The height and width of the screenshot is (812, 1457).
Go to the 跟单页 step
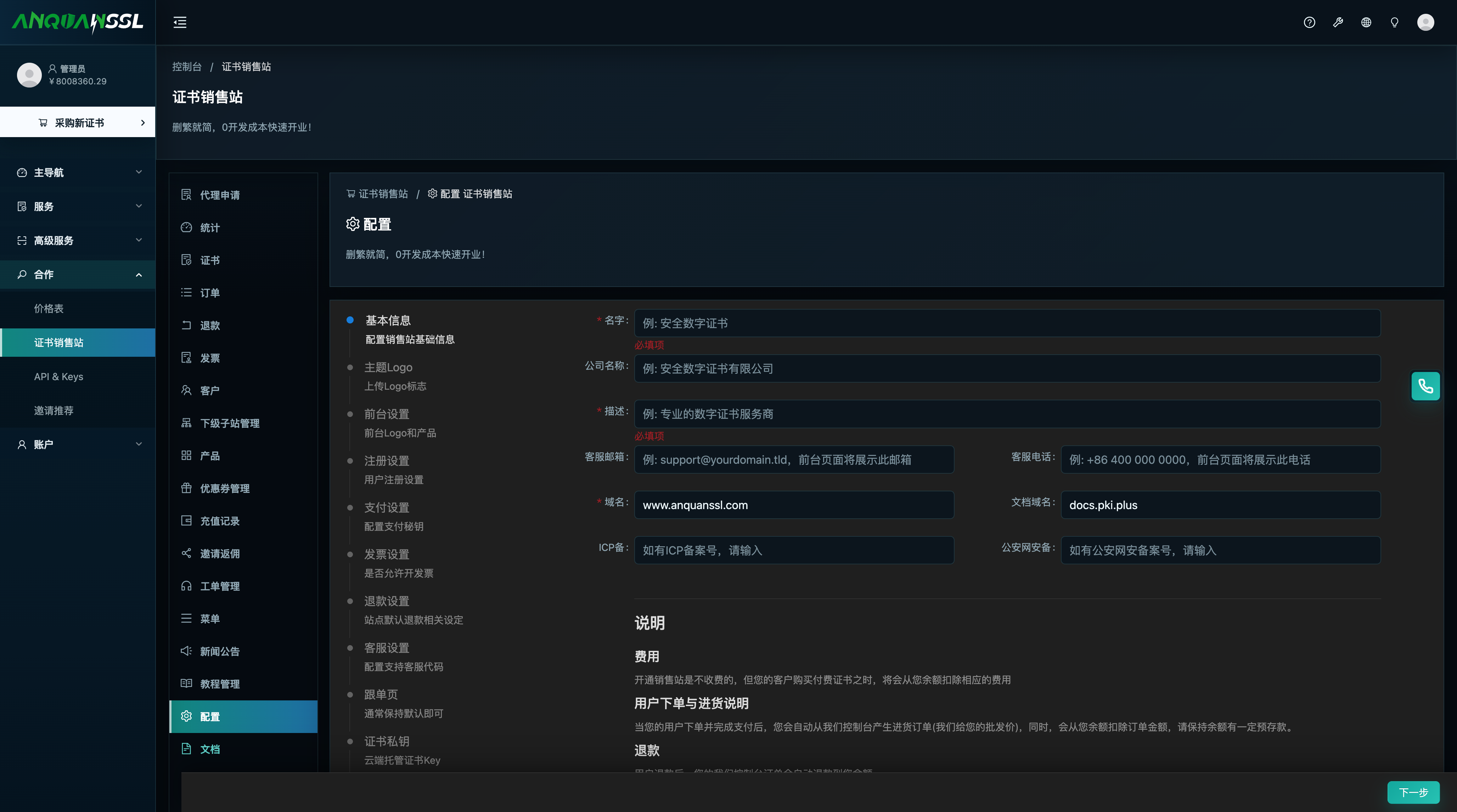point(381,695)
